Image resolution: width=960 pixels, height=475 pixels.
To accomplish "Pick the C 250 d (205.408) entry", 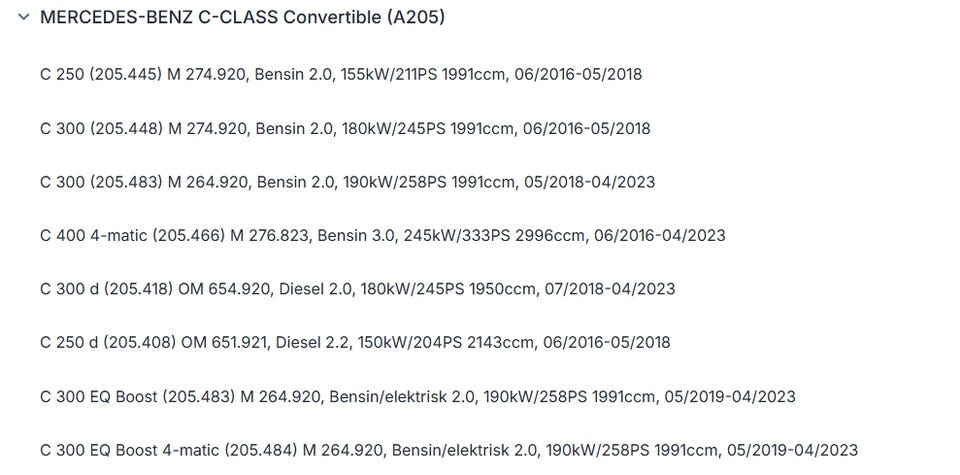I will 355,342.
